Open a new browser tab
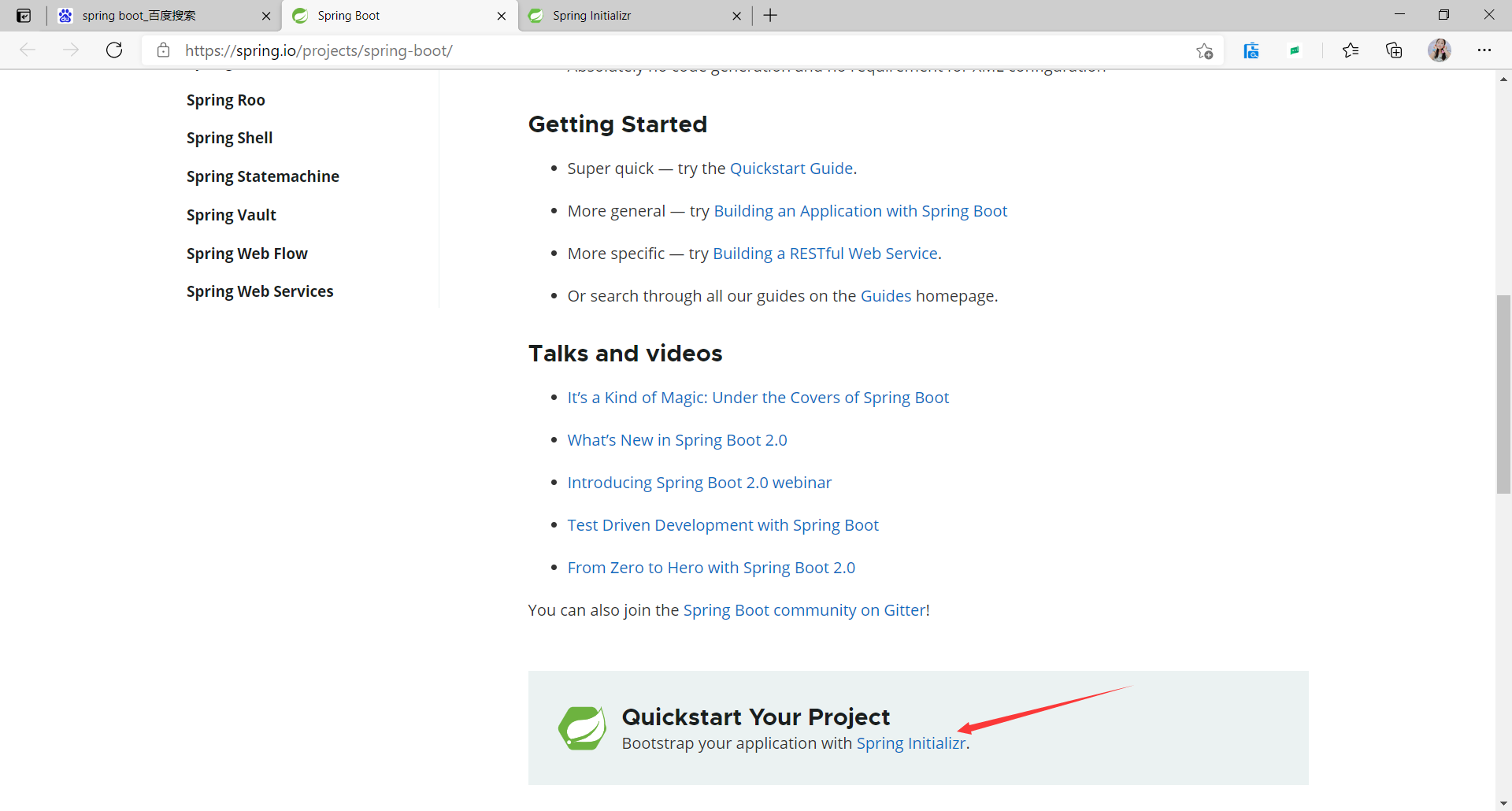Image resolution: width=1512 pixels, height=811 pixels. click(770, 16)
